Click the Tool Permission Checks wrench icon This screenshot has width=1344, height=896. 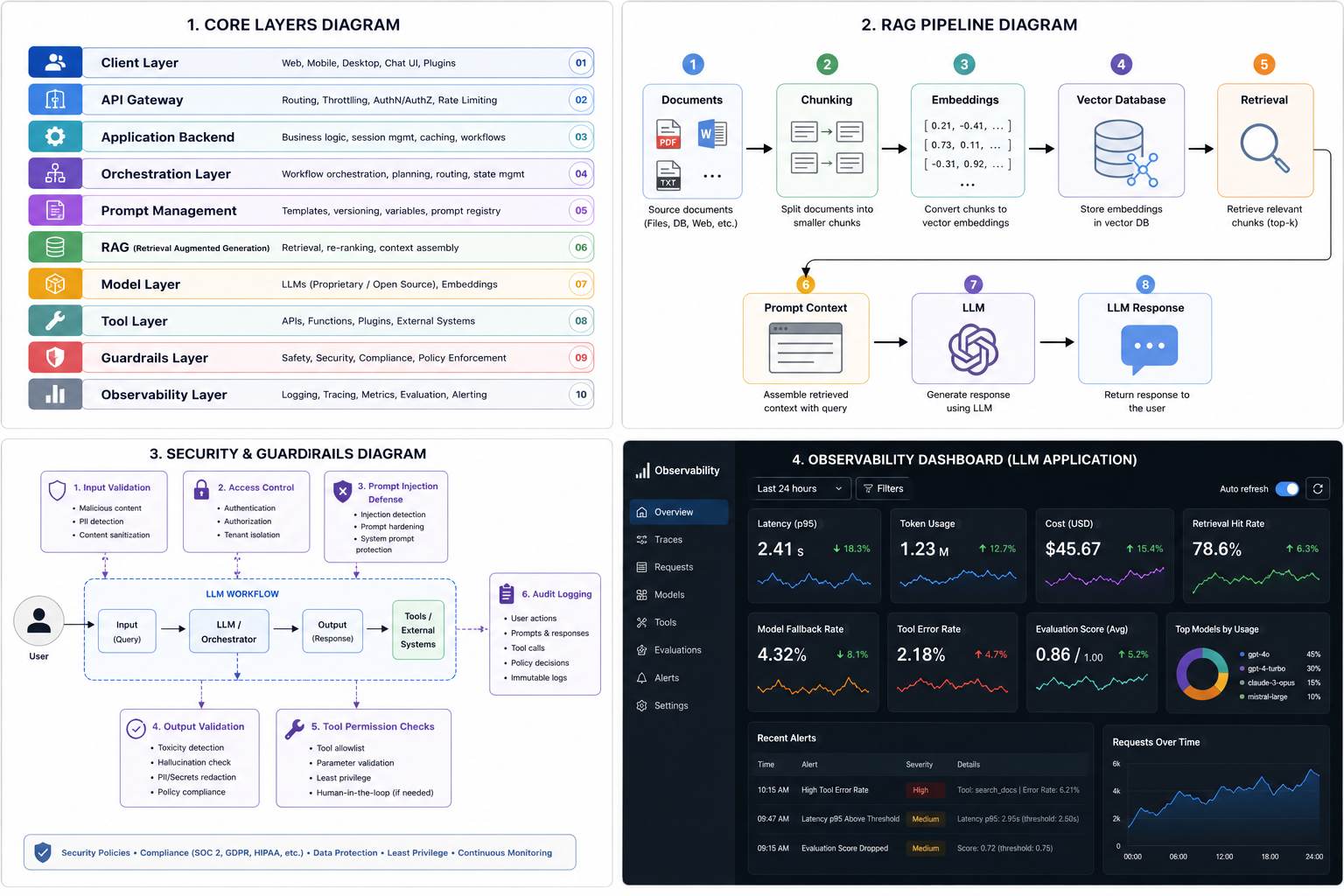point(295,729)
